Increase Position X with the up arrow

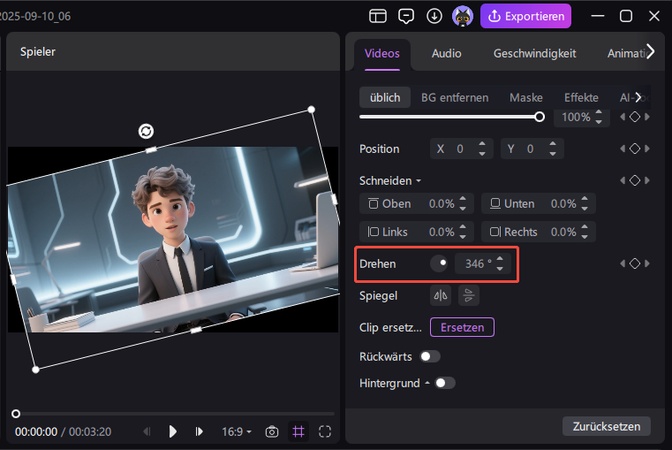[x=482, y=144]
